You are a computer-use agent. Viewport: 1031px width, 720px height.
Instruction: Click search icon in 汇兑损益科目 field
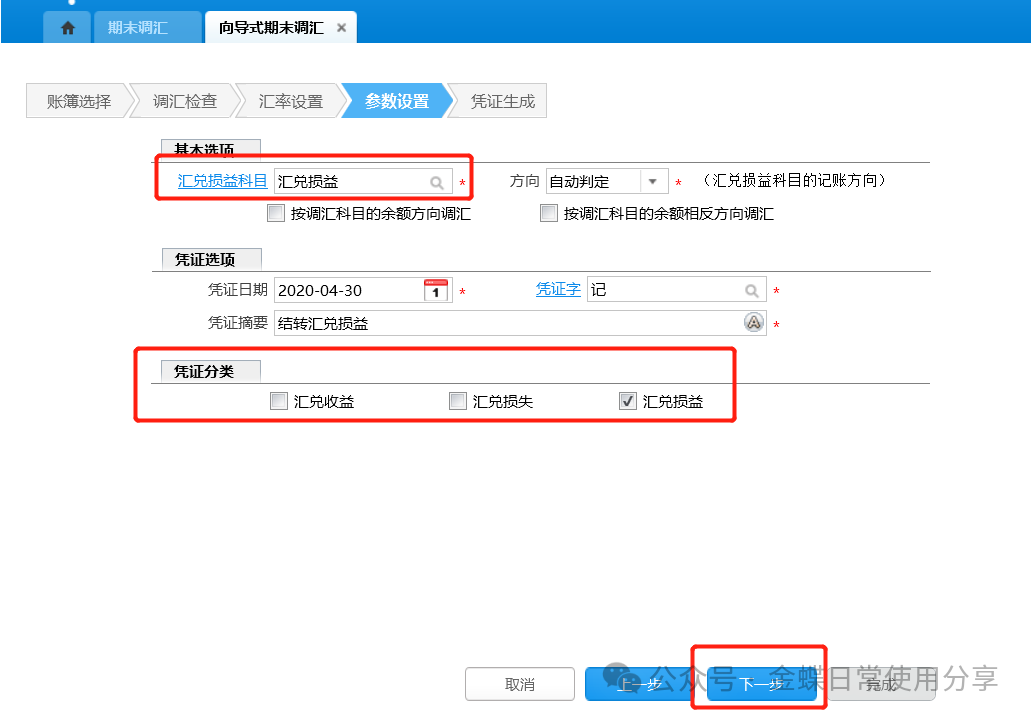[436, 183]
